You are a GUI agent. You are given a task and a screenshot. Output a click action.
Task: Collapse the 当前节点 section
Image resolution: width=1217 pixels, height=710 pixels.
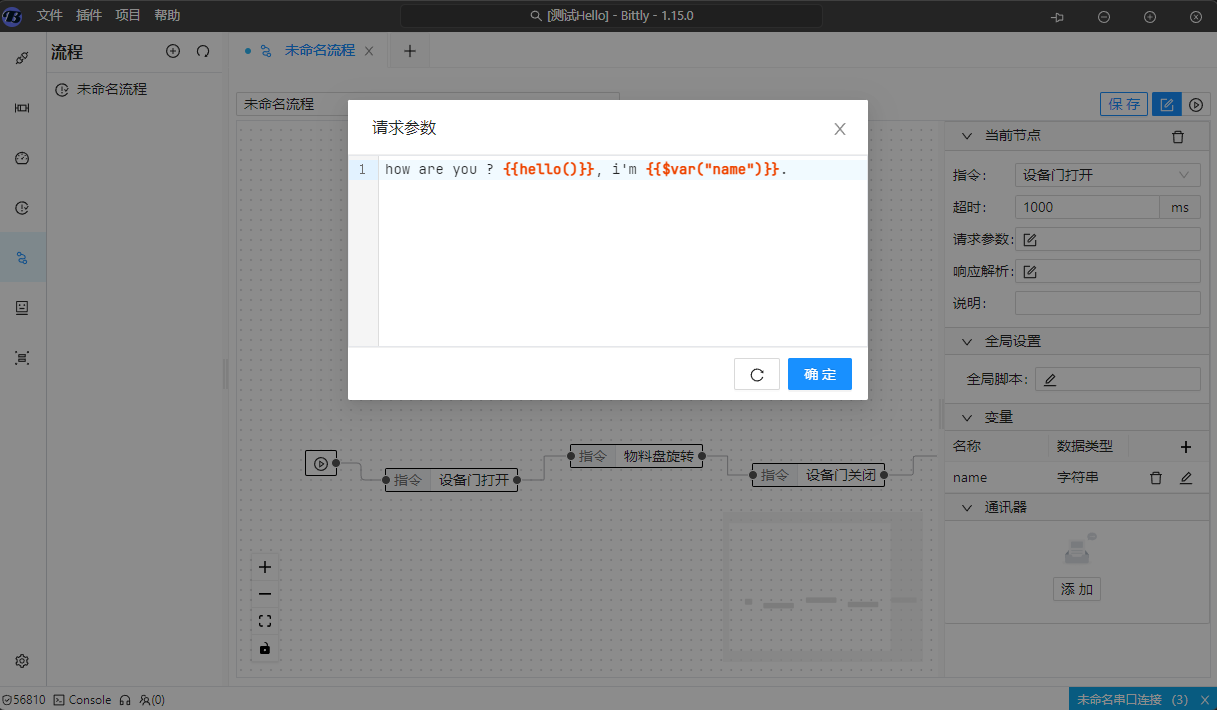(x=967, y=136)
